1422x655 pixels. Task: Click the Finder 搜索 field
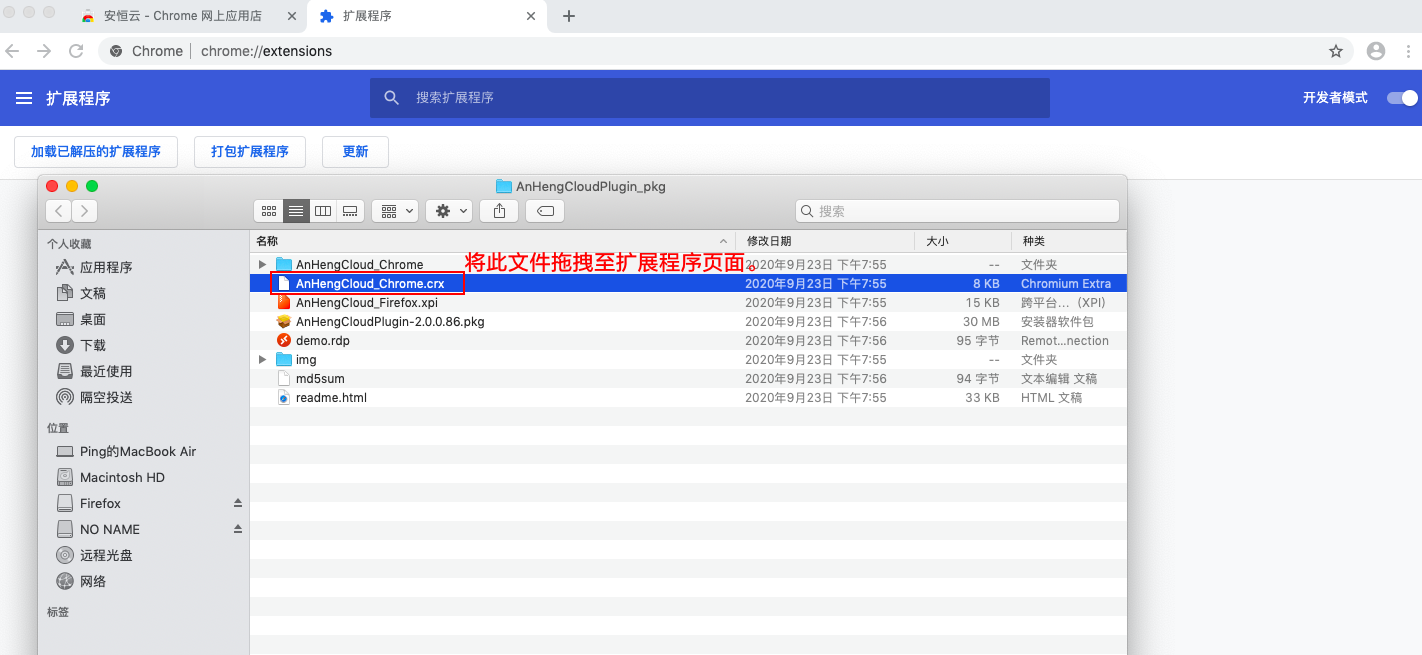point(957,211)
